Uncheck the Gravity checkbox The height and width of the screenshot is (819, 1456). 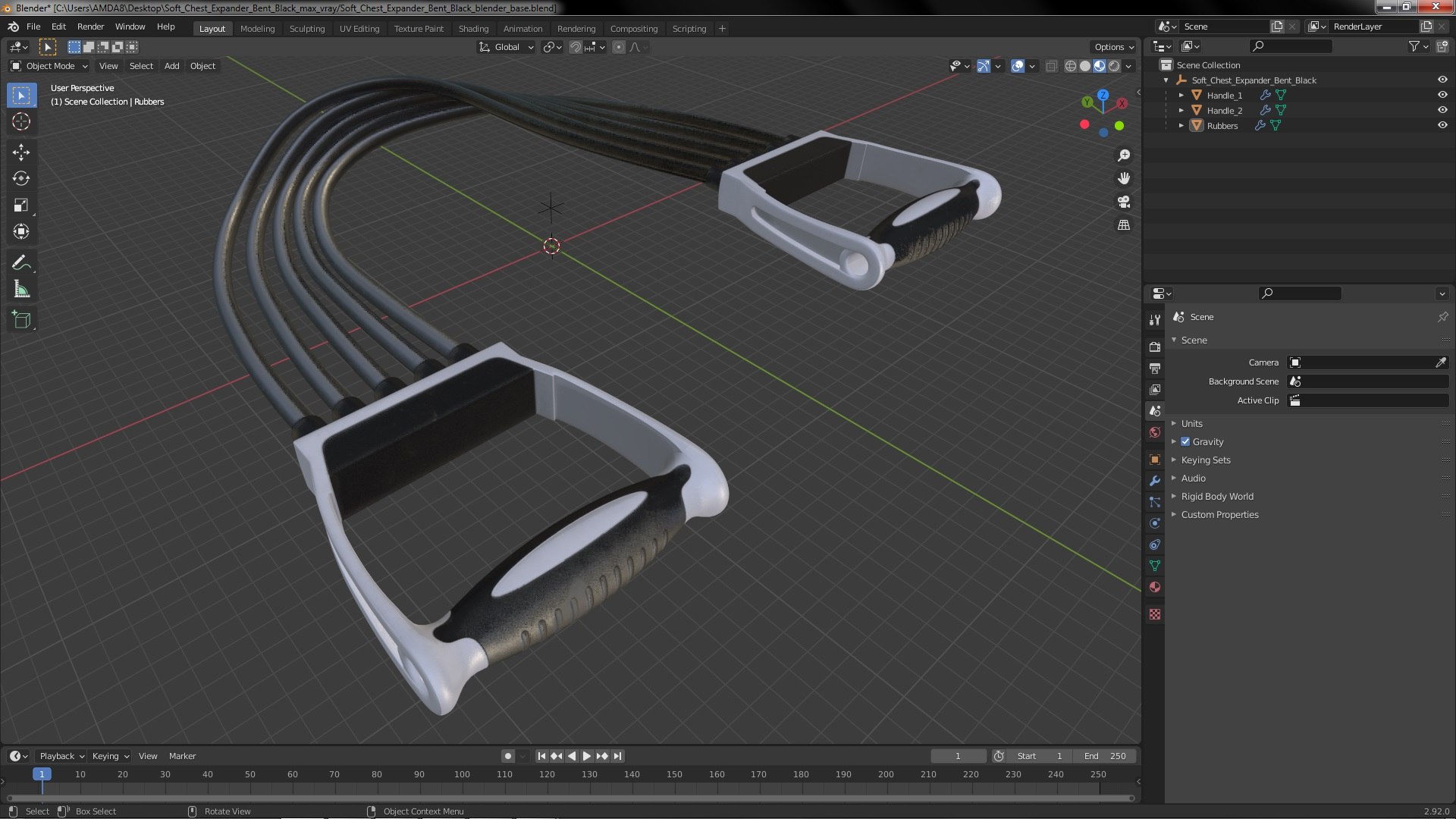point(1185,441)
